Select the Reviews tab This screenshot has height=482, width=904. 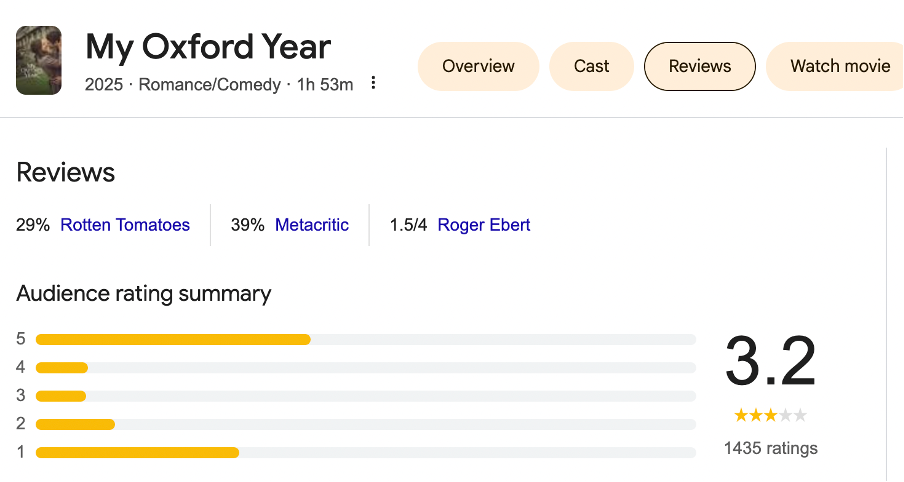click(699, 66)
